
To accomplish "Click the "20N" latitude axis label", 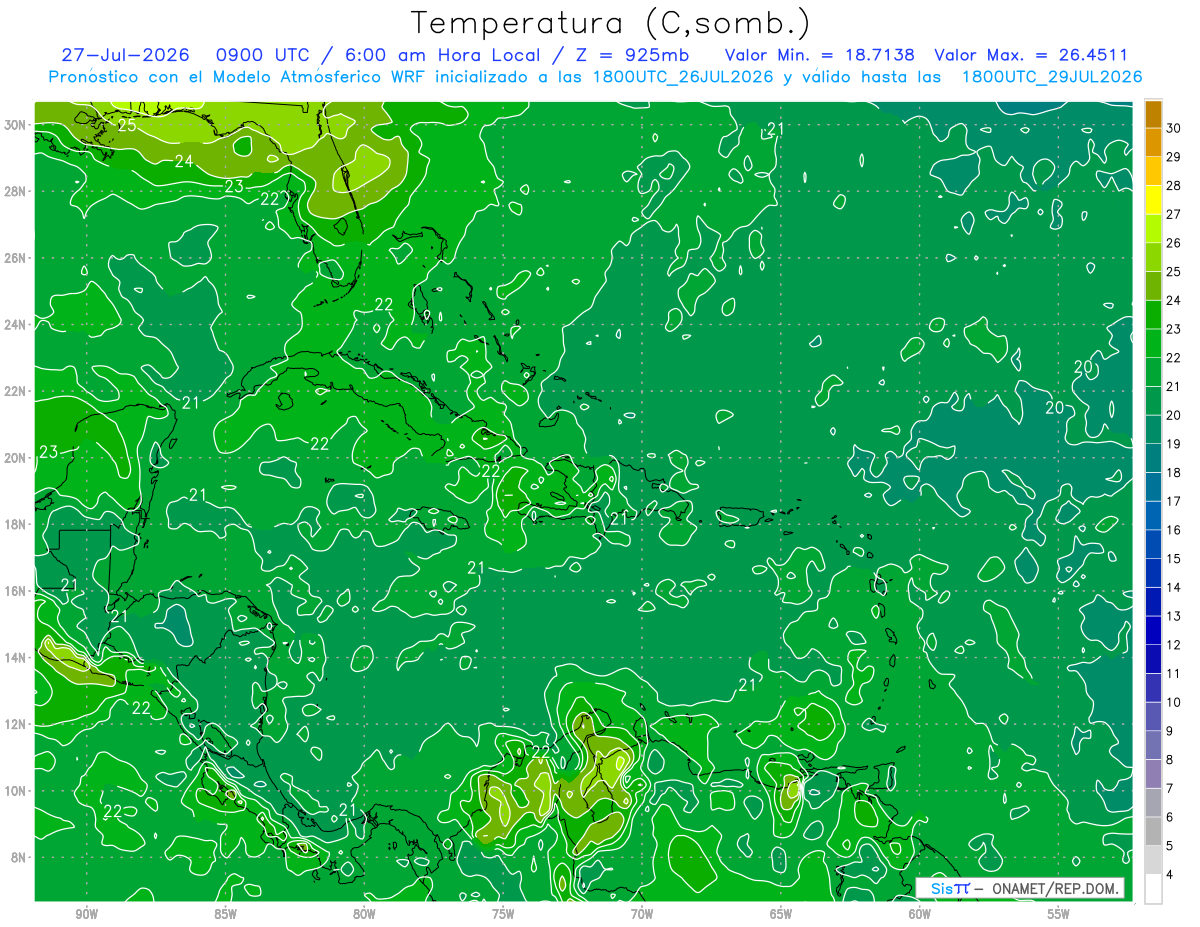I will point(16,458).
